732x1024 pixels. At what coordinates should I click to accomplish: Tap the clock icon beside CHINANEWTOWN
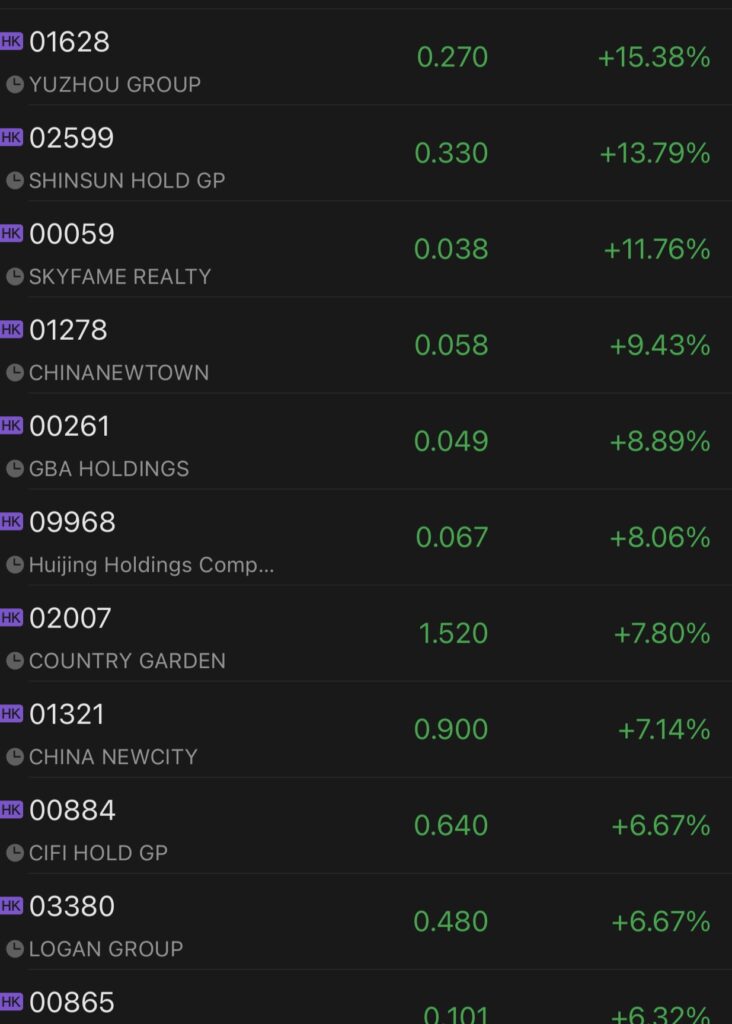click(15, 373)
